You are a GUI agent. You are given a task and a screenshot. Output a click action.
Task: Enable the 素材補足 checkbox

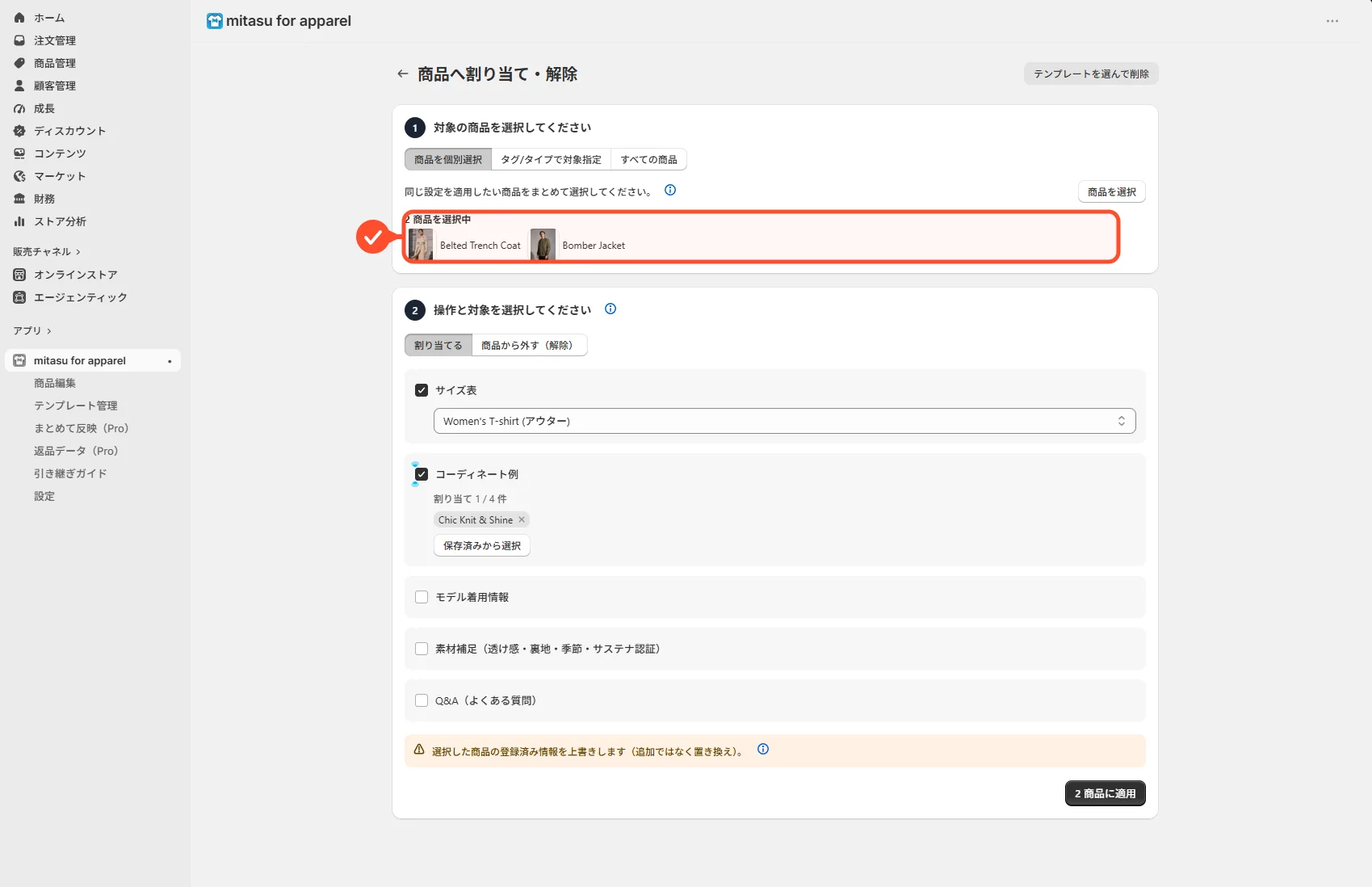pyautogui.click(x=422, y=649)
